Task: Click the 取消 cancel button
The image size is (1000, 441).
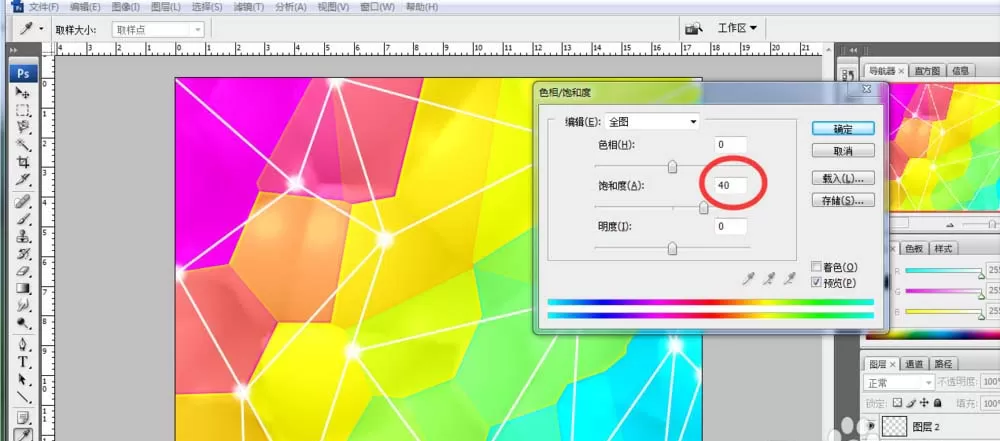Action: 843,151
